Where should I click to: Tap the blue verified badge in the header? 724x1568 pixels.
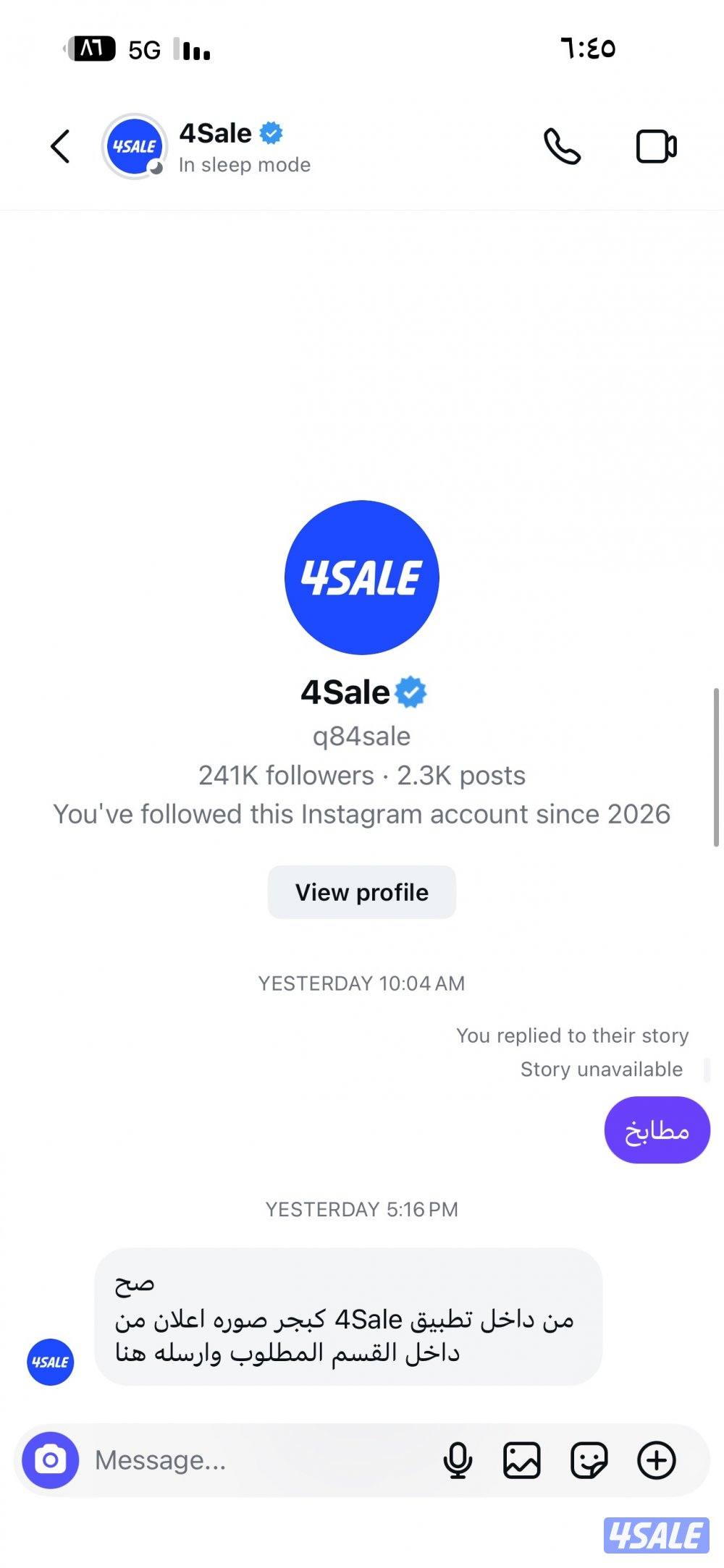(x=271, y=133)
